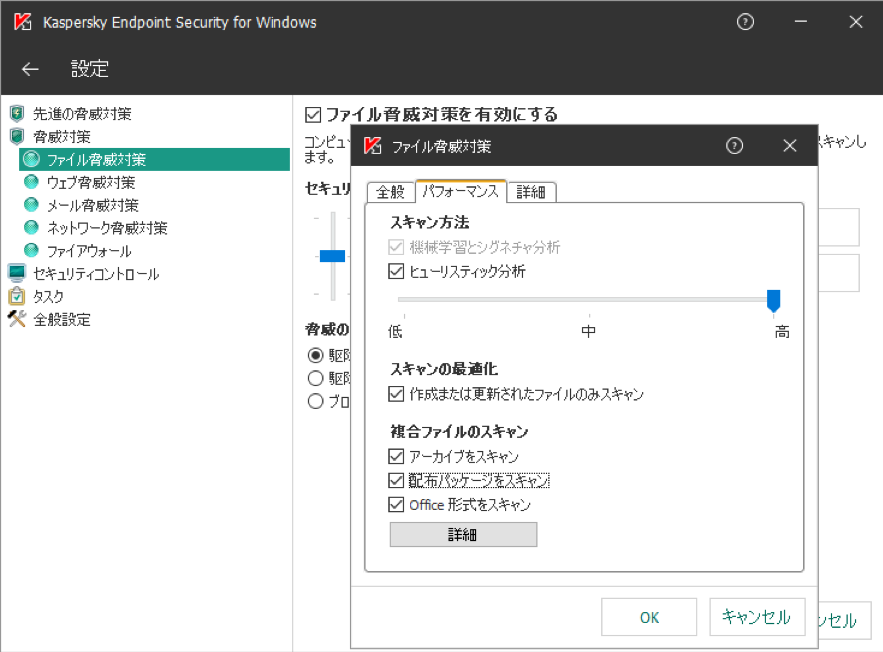Uncheck Office 形式をスキャン checkbox
The height and width of the screenshot is (652, 883).
pos(396,504)
